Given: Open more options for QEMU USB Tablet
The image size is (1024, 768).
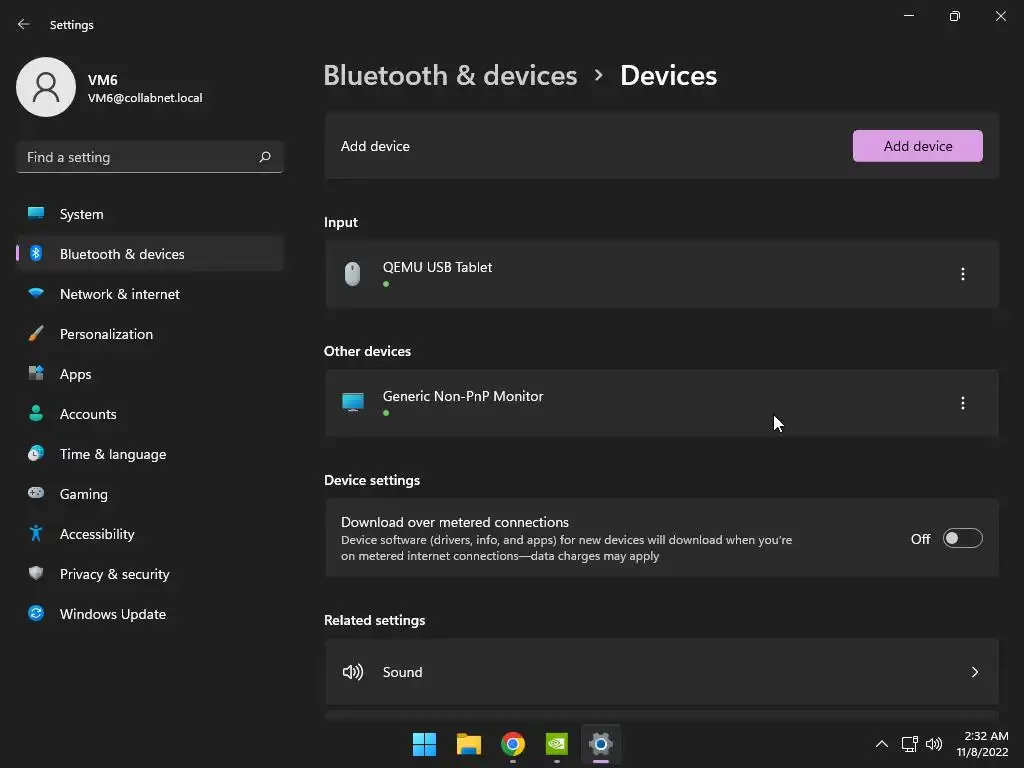Looking at the screenshot, I should click(963, 274).
